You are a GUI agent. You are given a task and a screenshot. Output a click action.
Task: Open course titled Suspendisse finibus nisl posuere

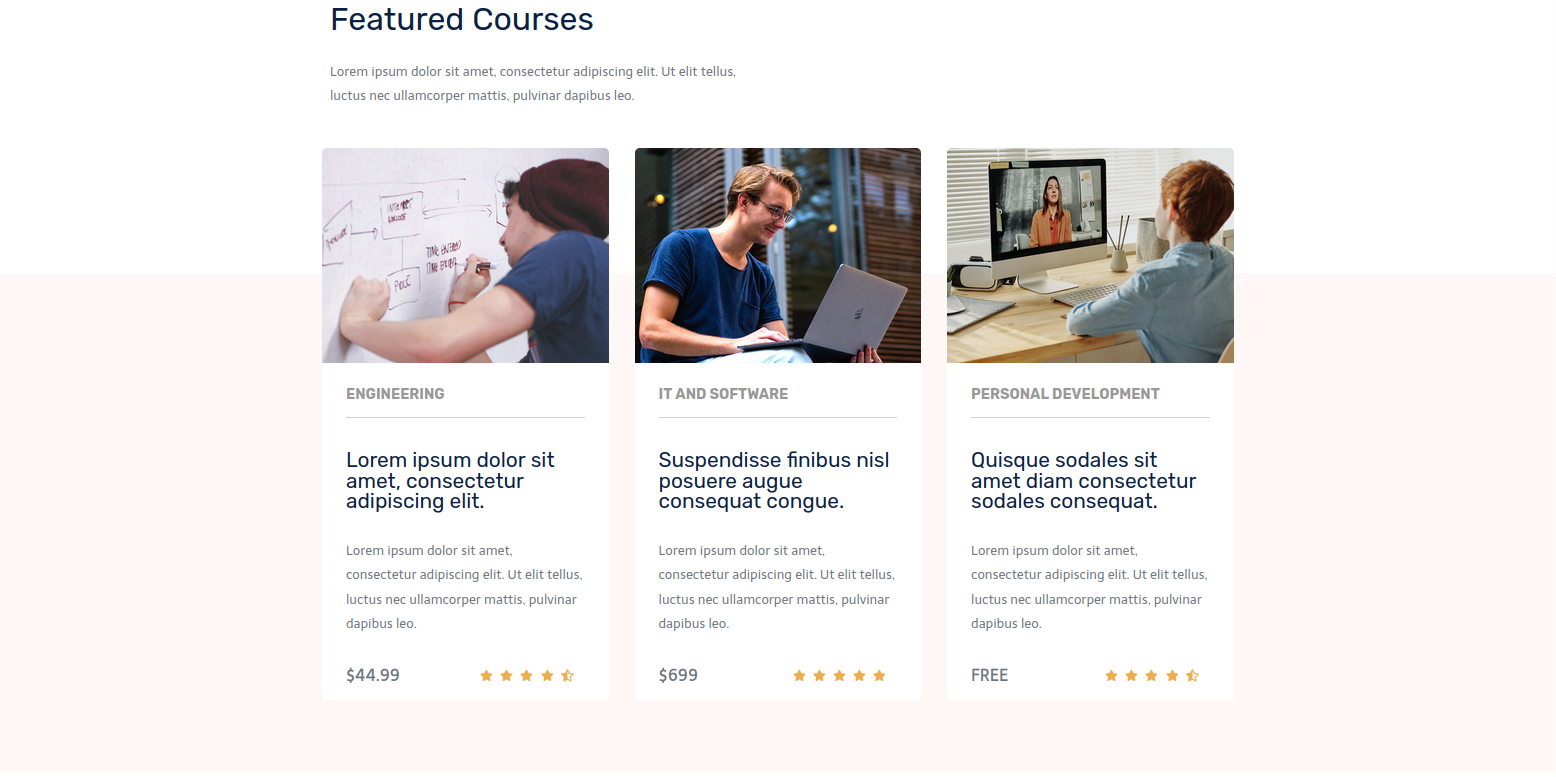(774, 480)
